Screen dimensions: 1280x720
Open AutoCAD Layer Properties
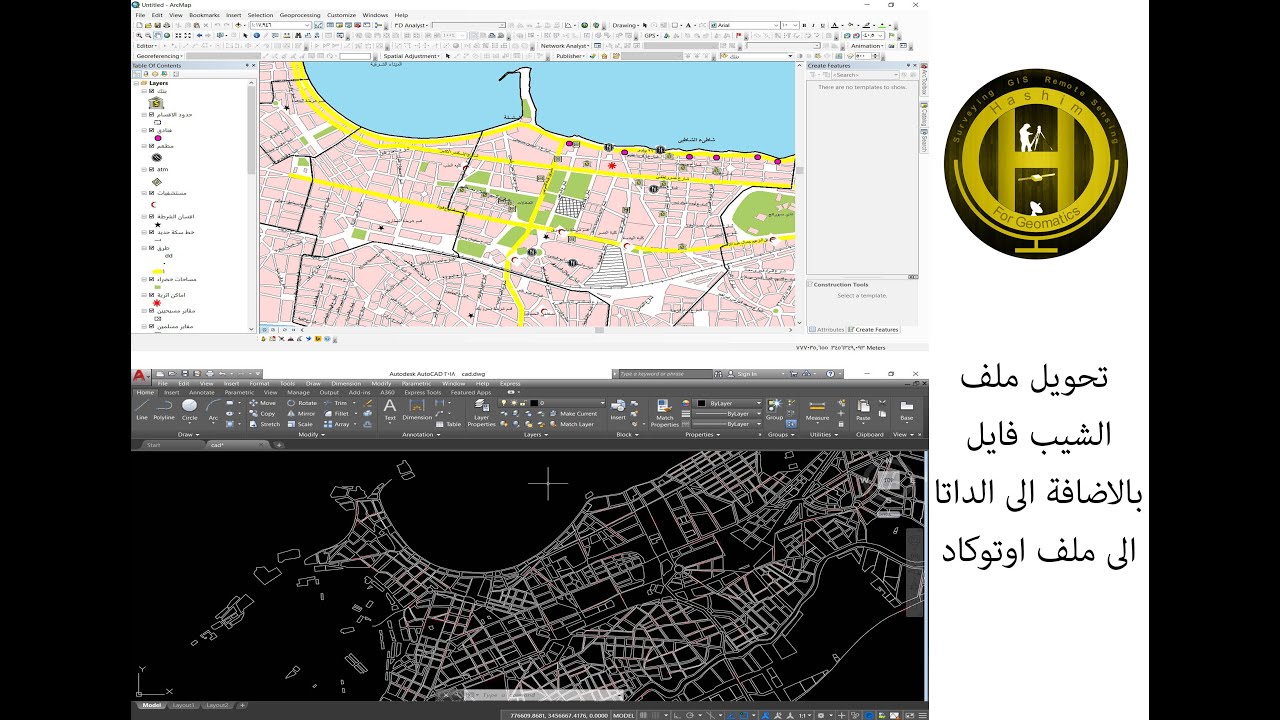click(482, 414)
